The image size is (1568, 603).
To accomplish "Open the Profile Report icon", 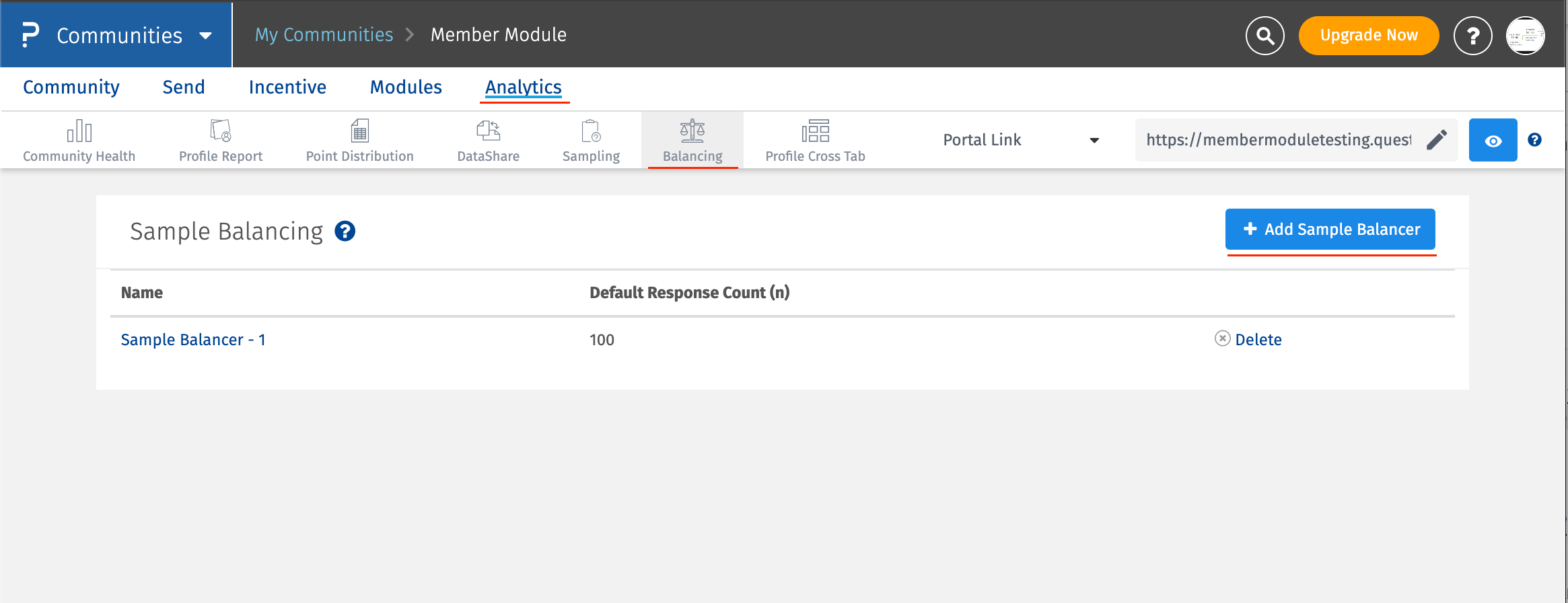I will (220, 131).
